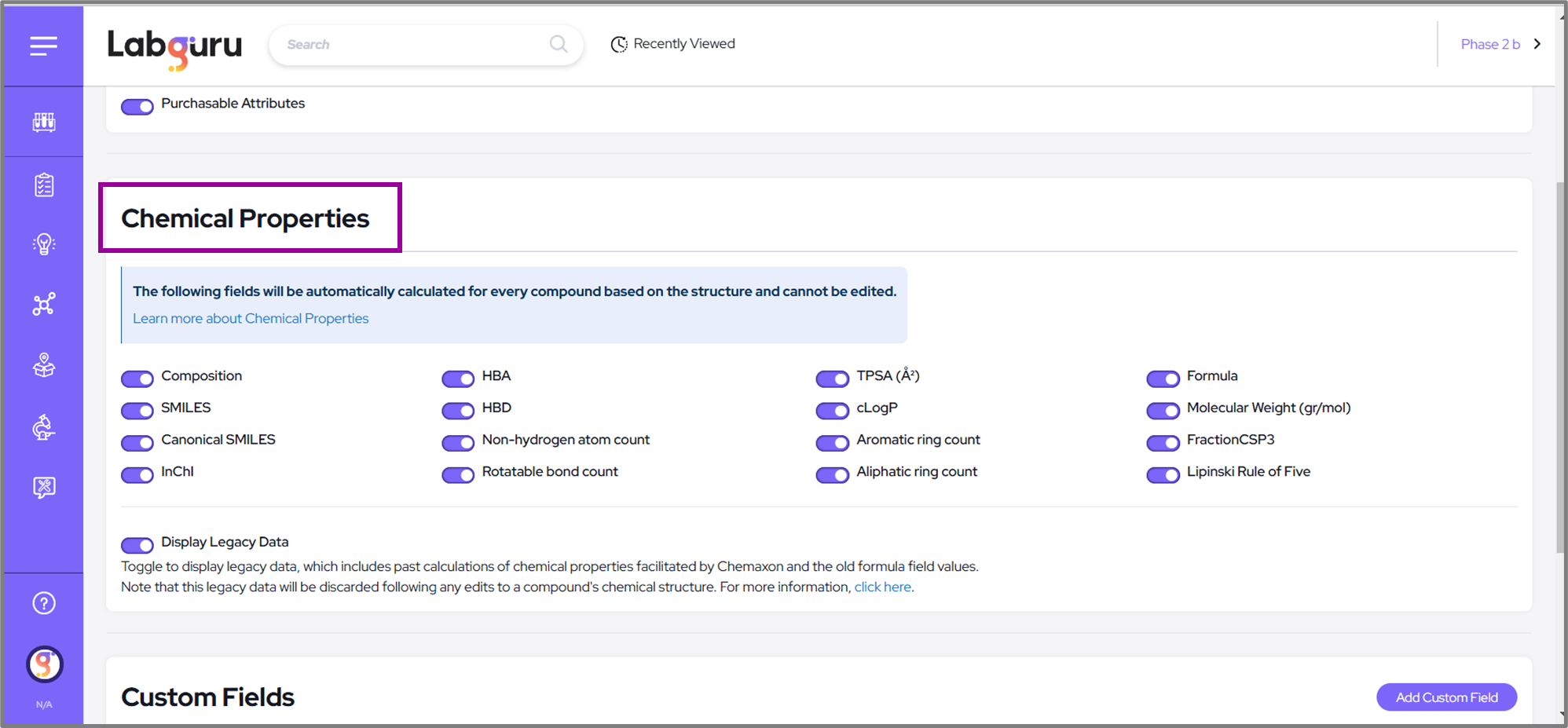Open the microscope sidebar icon
The width and height of the screenshot is (1568, 728).
[x=44, y=427]
